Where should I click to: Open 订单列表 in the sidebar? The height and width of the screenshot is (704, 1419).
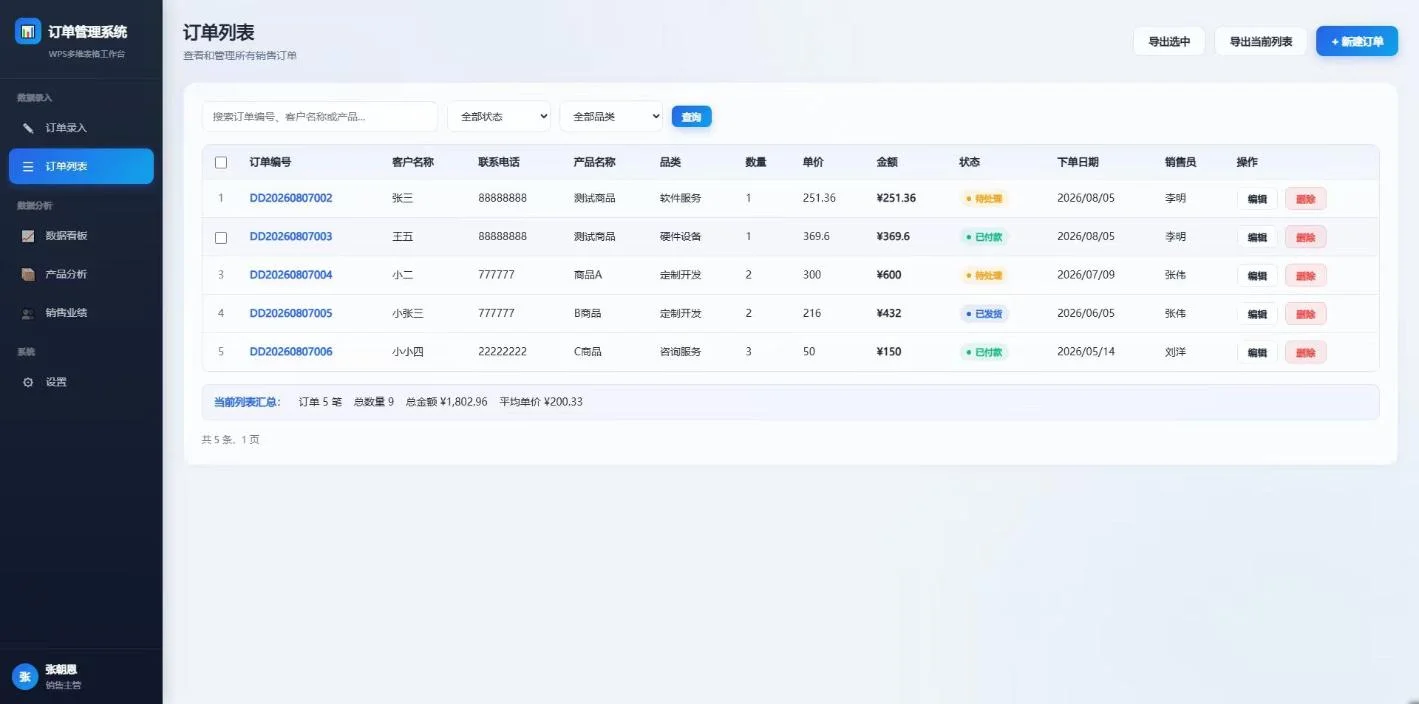coord(81,166)
